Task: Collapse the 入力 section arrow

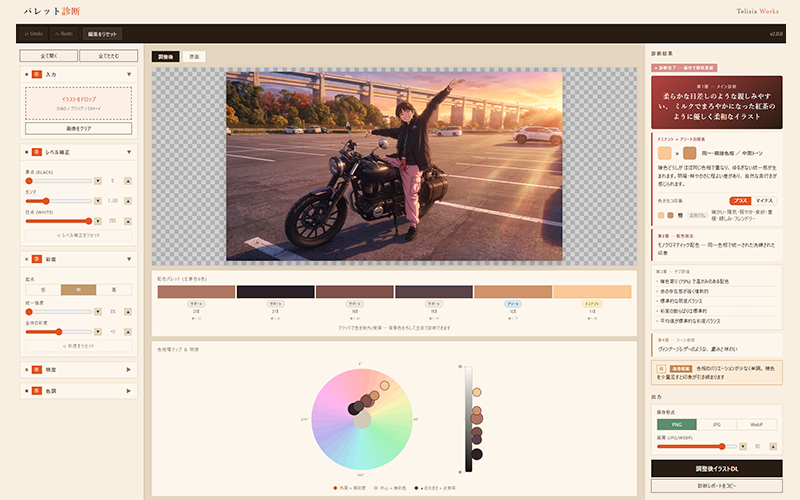Action: pyautogui.click(x=129, y=74)
